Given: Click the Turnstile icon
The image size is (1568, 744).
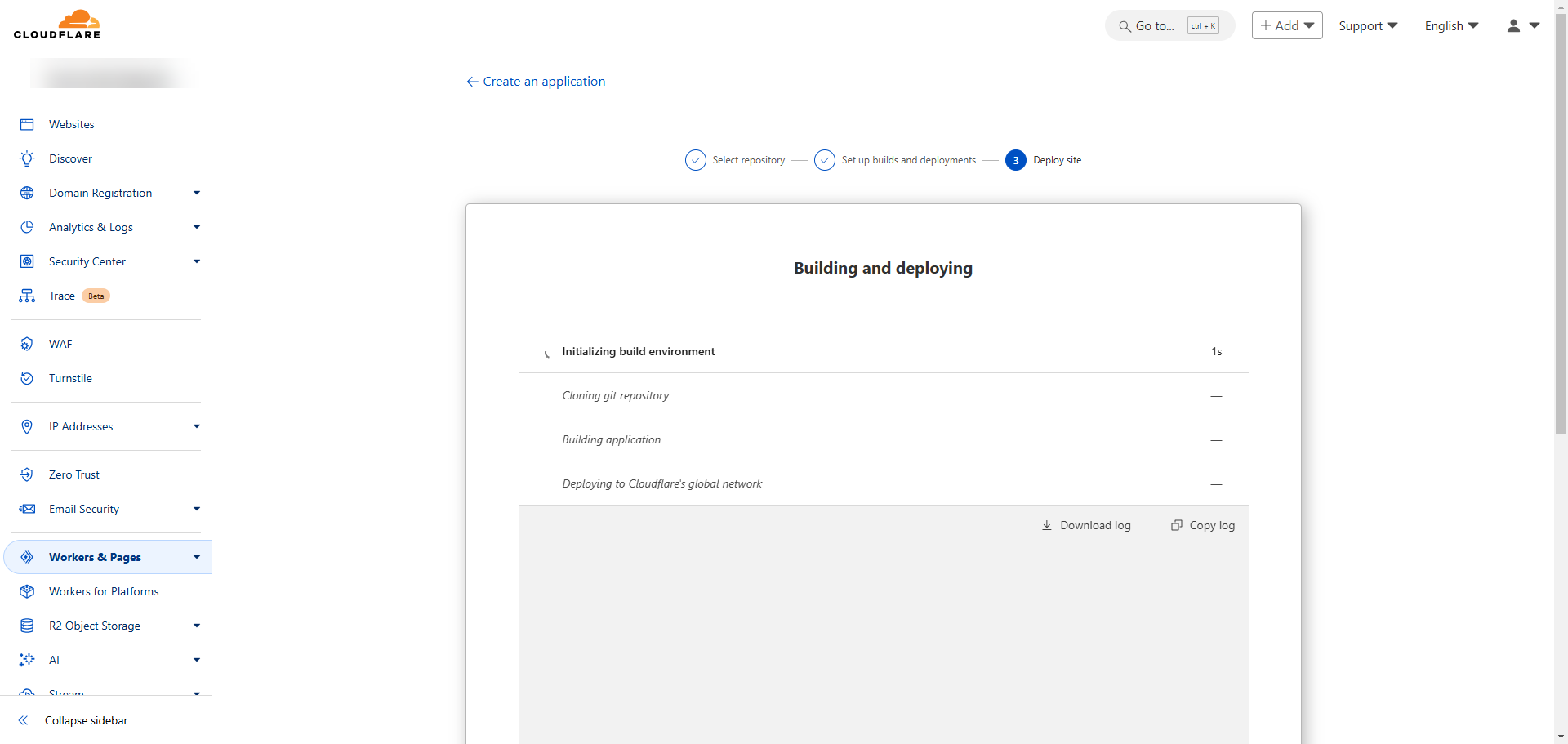Looking at the screenshot, I should [x=27, y=378].
